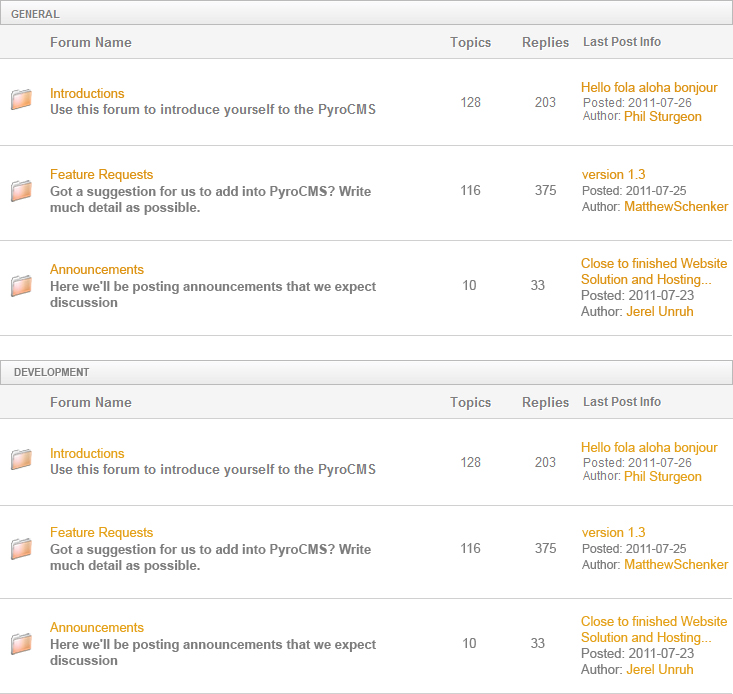Visit Jerel Unruh's profile in Development section
Image resolution: width=733 pixels, height=694 pixels.
659,669
